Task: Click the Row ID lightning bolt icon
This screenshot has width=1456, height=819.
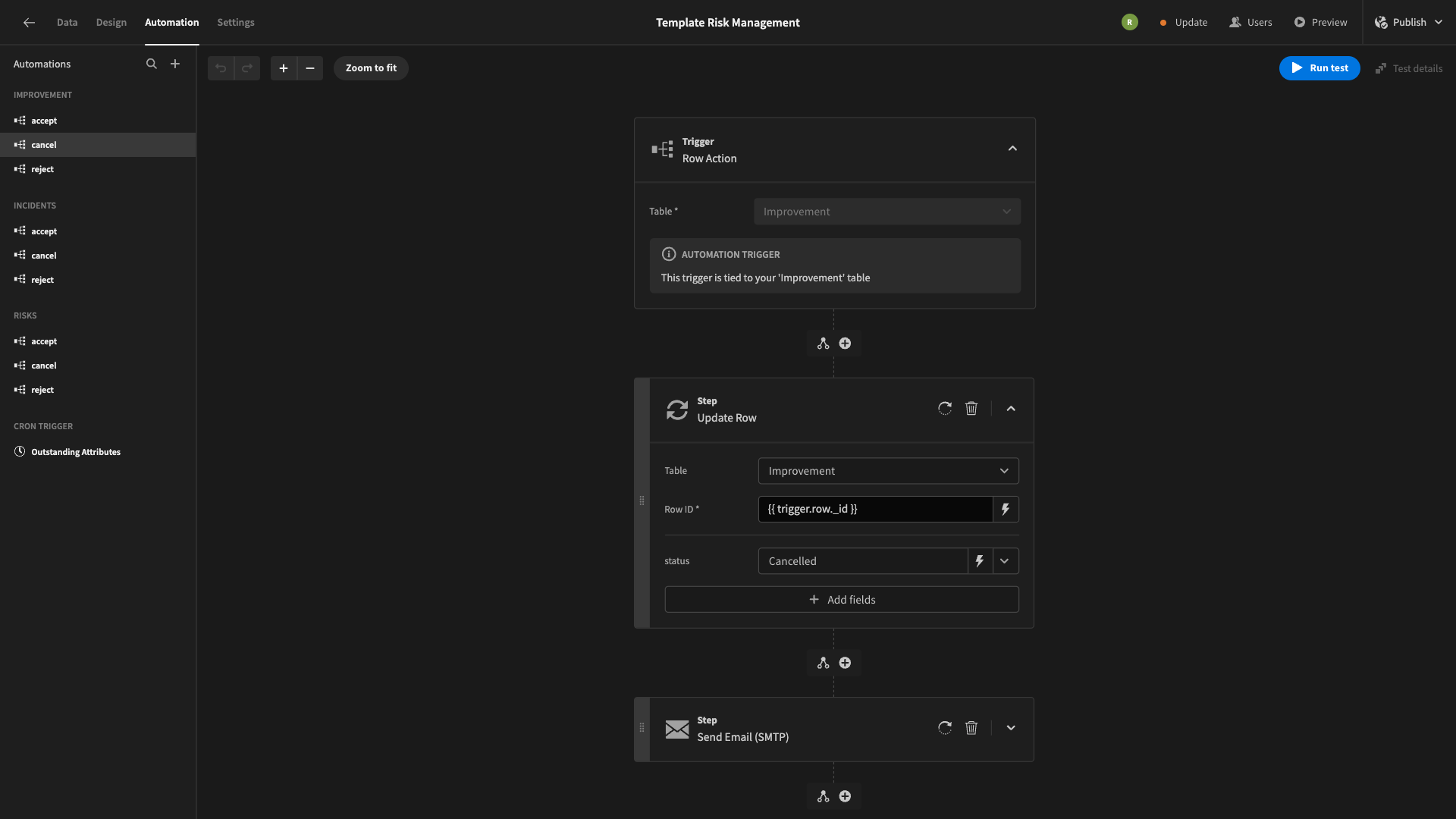Action: coord(1006,509)
